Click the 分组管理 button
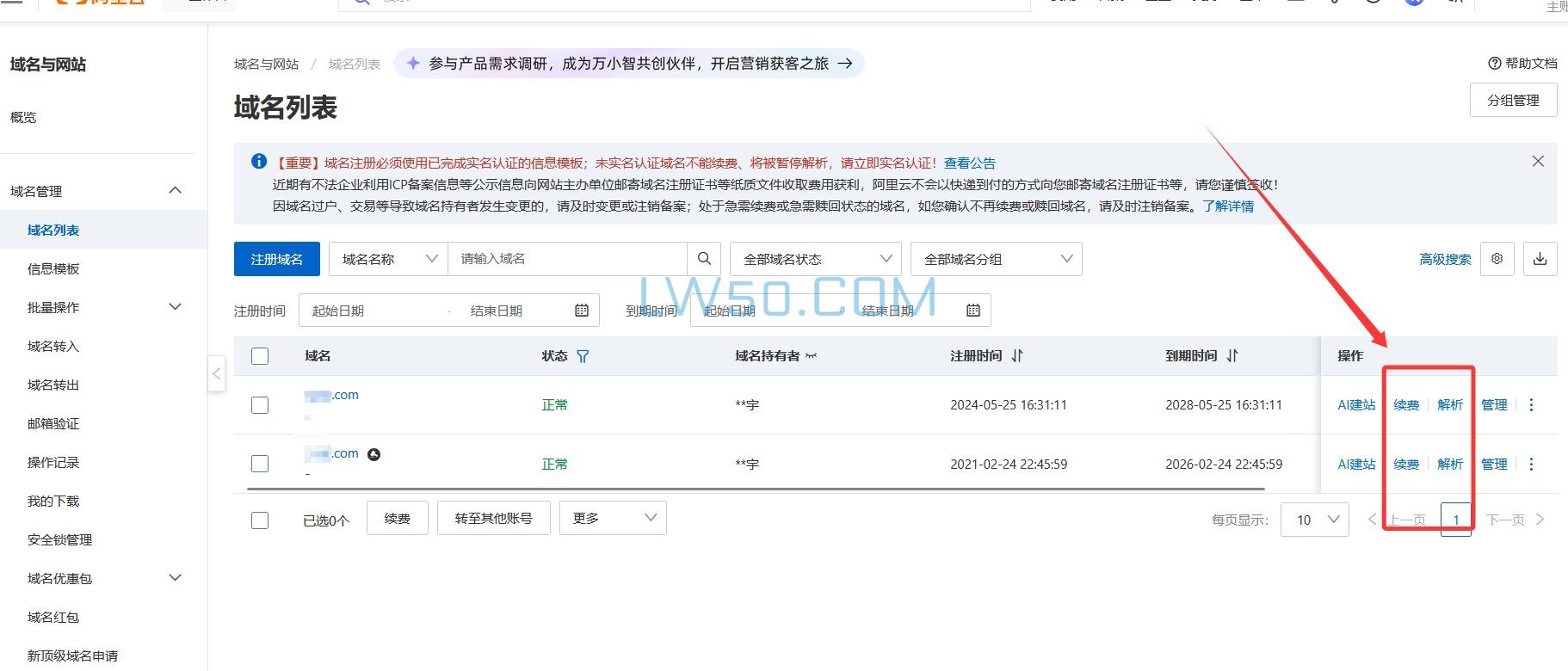Viewport: 1568px width, 671px height. pos(1513,100)
